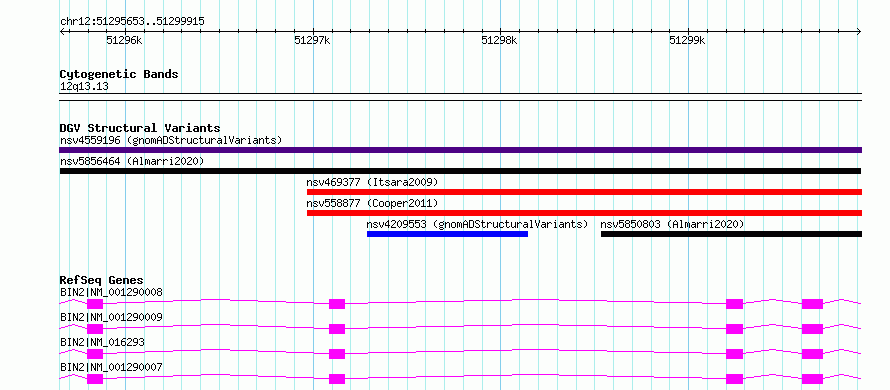Screen dimensions: 890x390
Task: Click the nsv4209553 blue variant bar
Action: point(447,234)
